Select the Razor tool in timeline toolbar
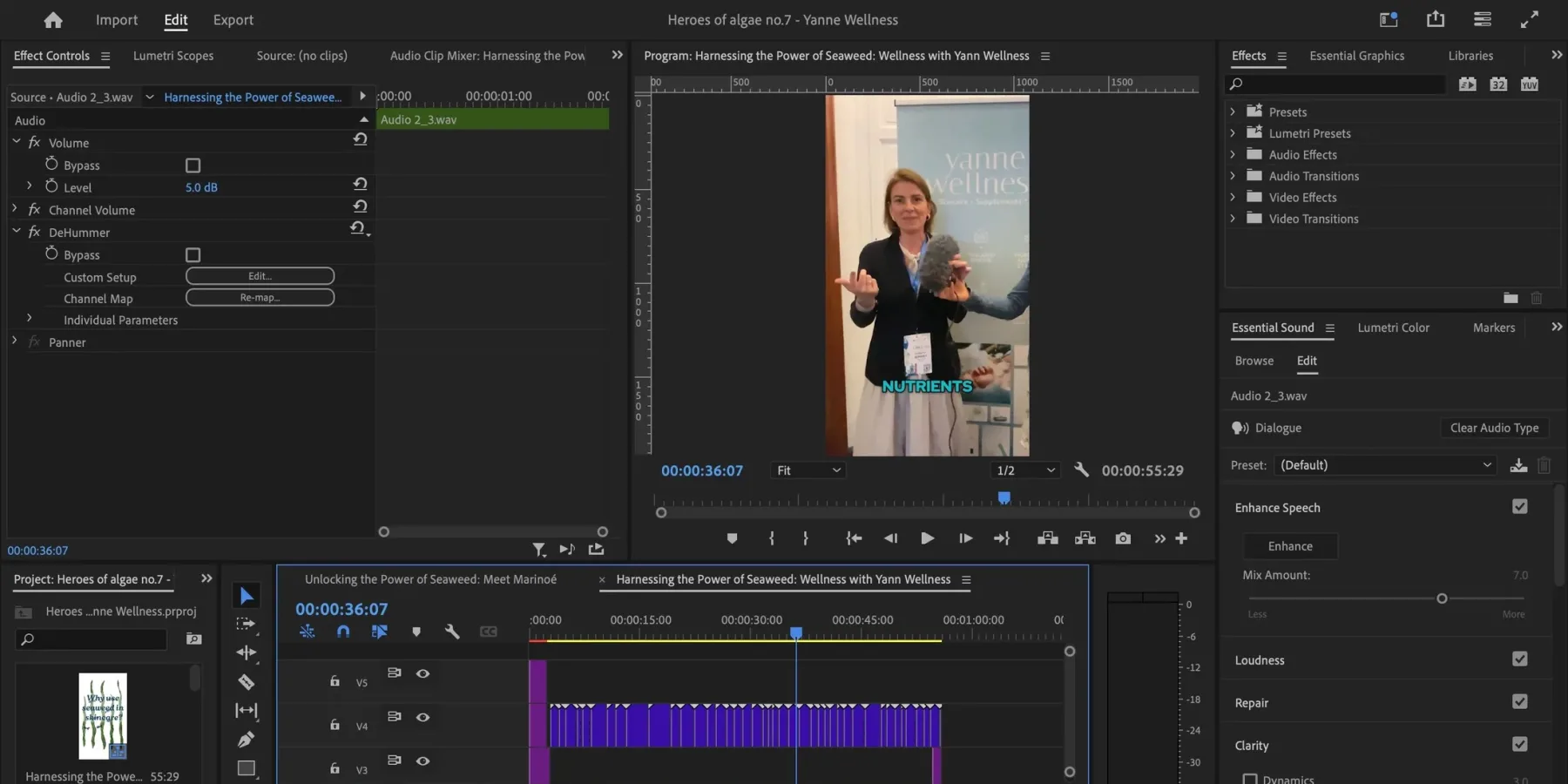 coord(247,682)
